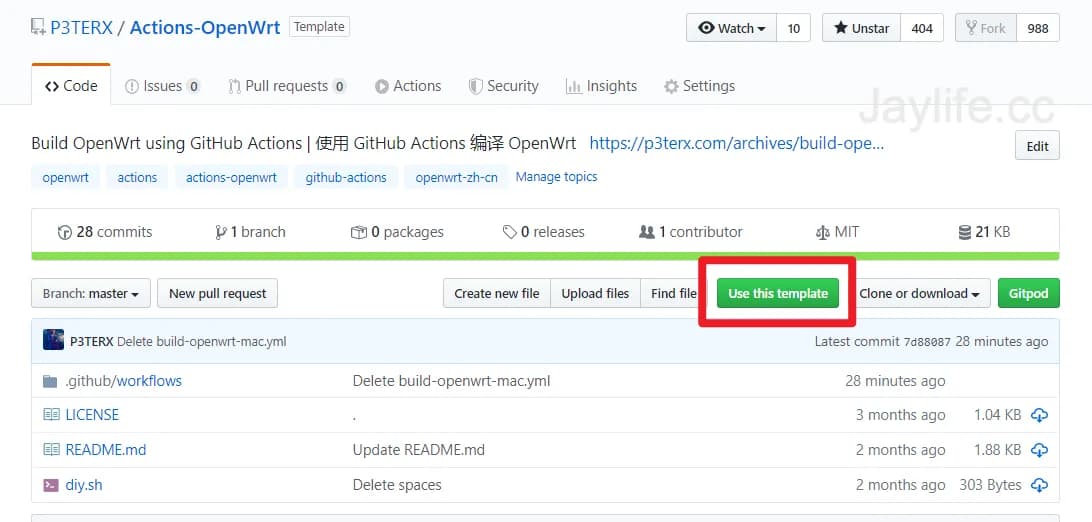Click the contributors people icon

coord(647,232)
